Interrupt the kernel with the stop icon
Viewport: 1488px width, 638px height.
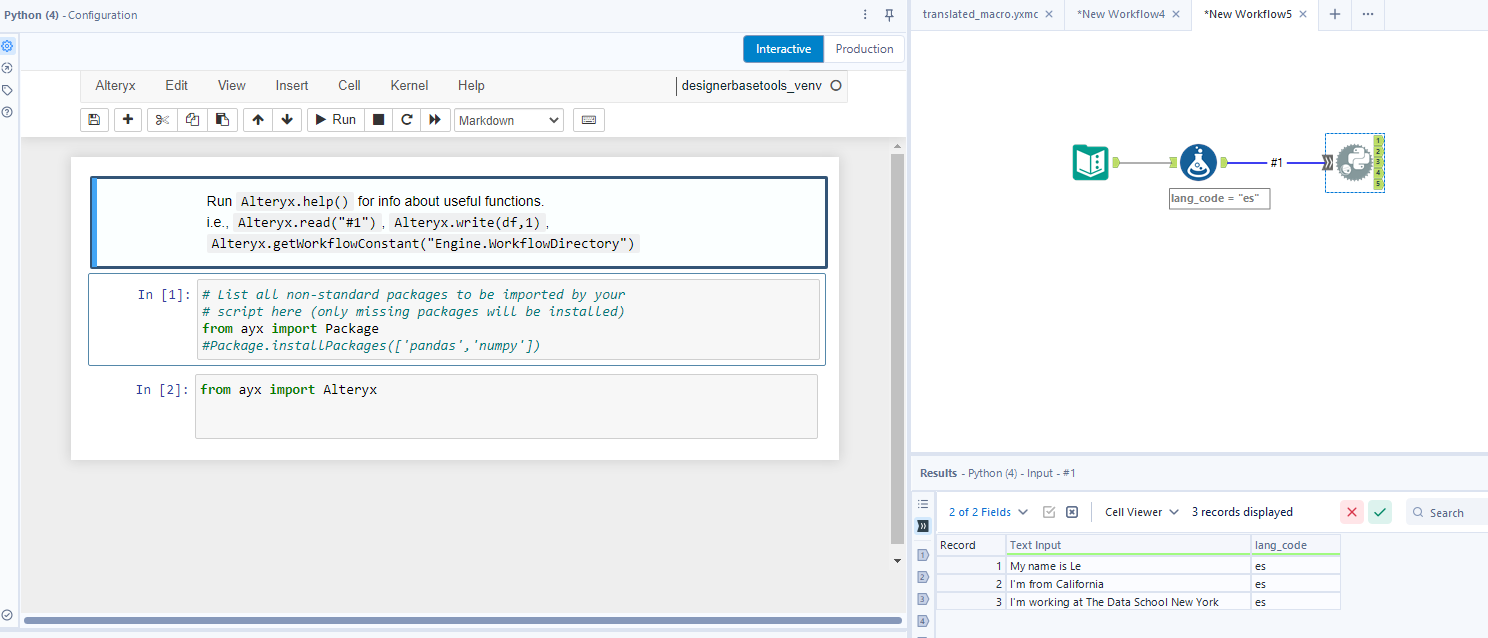[378, 120]
